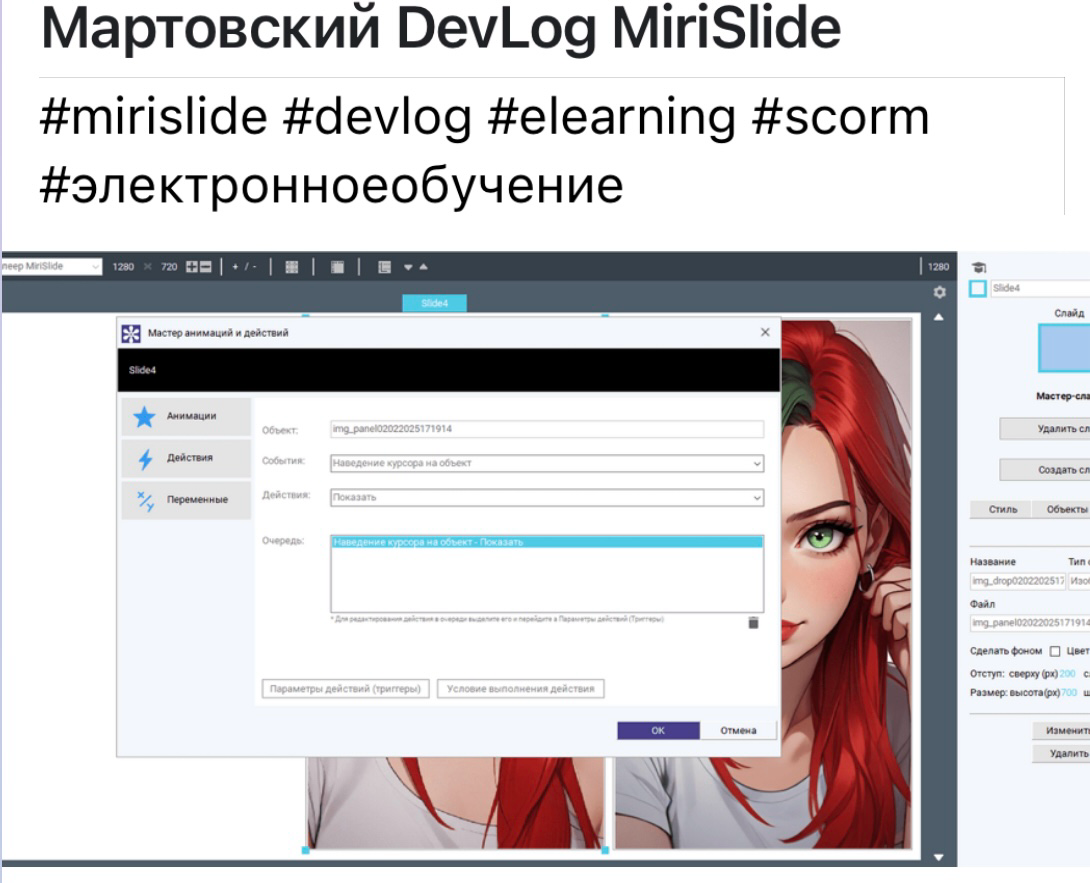Viewport: 1090px width, 883px height.
Task: Click the green plus canvas size icon
Action: tap(192, 266)
